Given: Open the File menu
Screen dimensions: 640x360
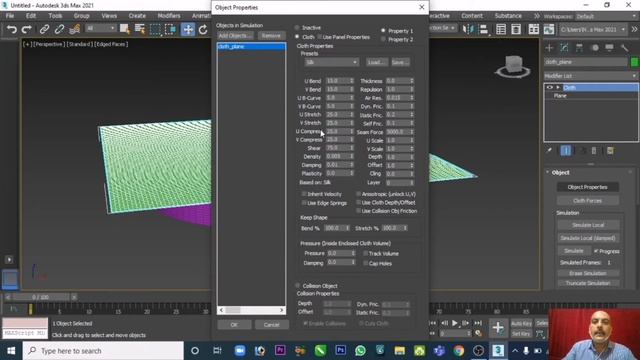Looking at the screenshot, I should click(10, 16).
